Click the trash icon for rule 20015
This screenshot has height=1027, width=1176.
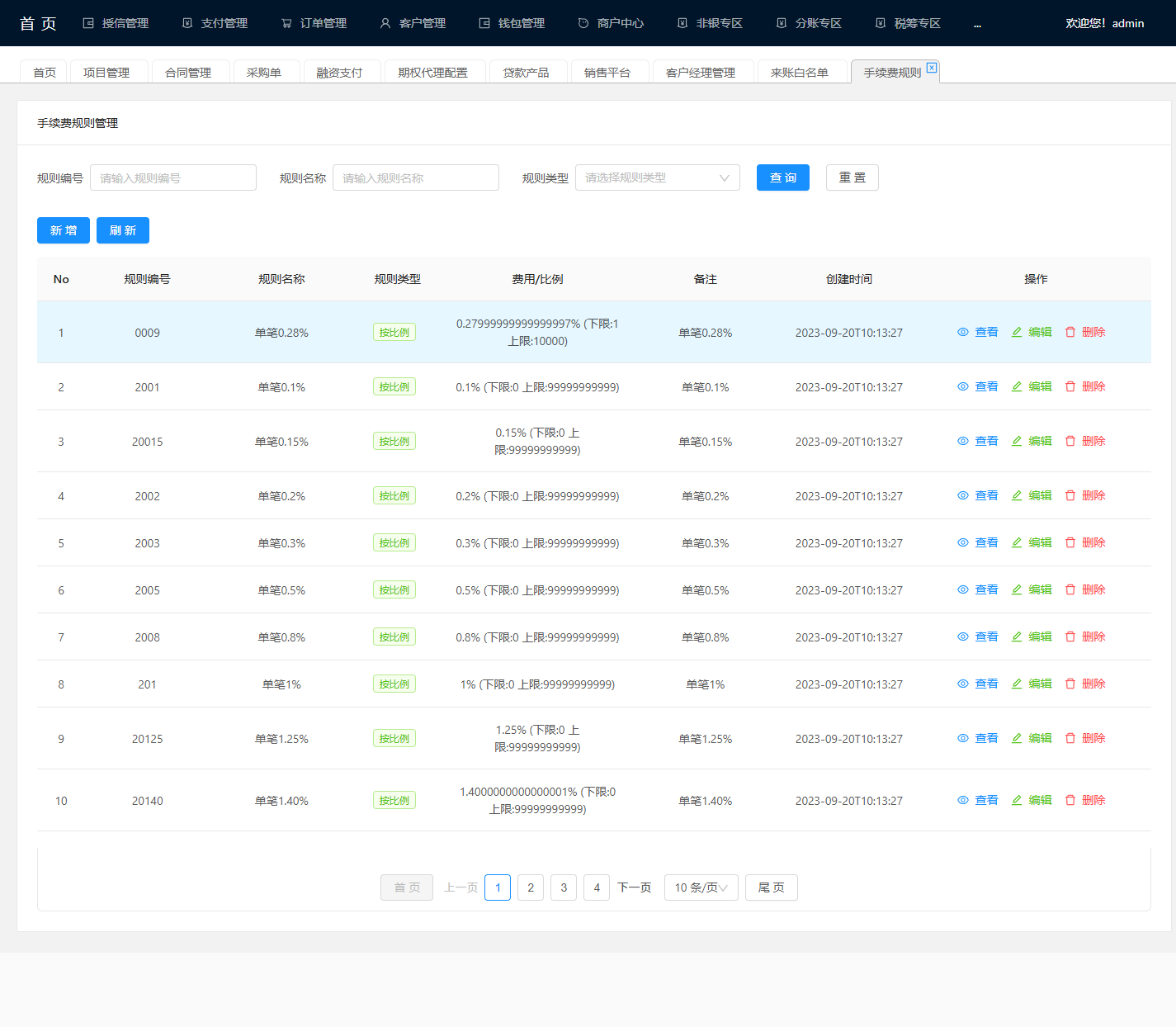pyautogui.click(x=1070, y=441)
